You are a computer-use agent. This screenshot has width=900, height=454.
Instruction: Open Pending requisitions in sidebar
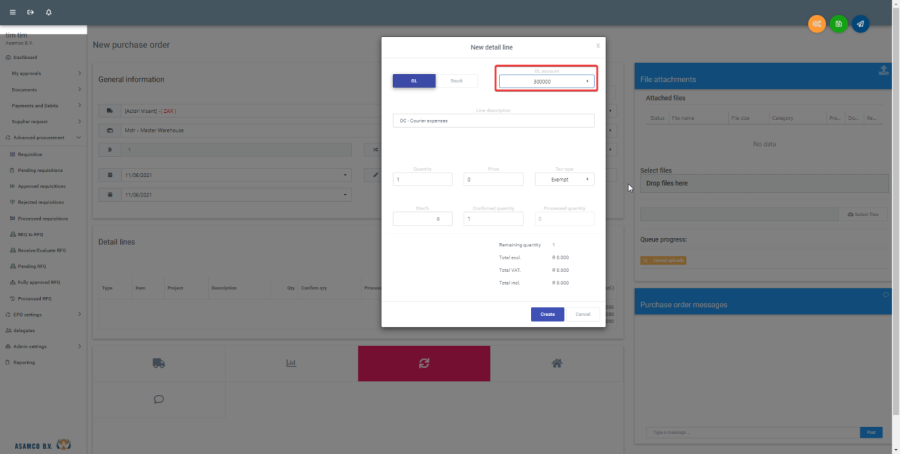point(43,170)
